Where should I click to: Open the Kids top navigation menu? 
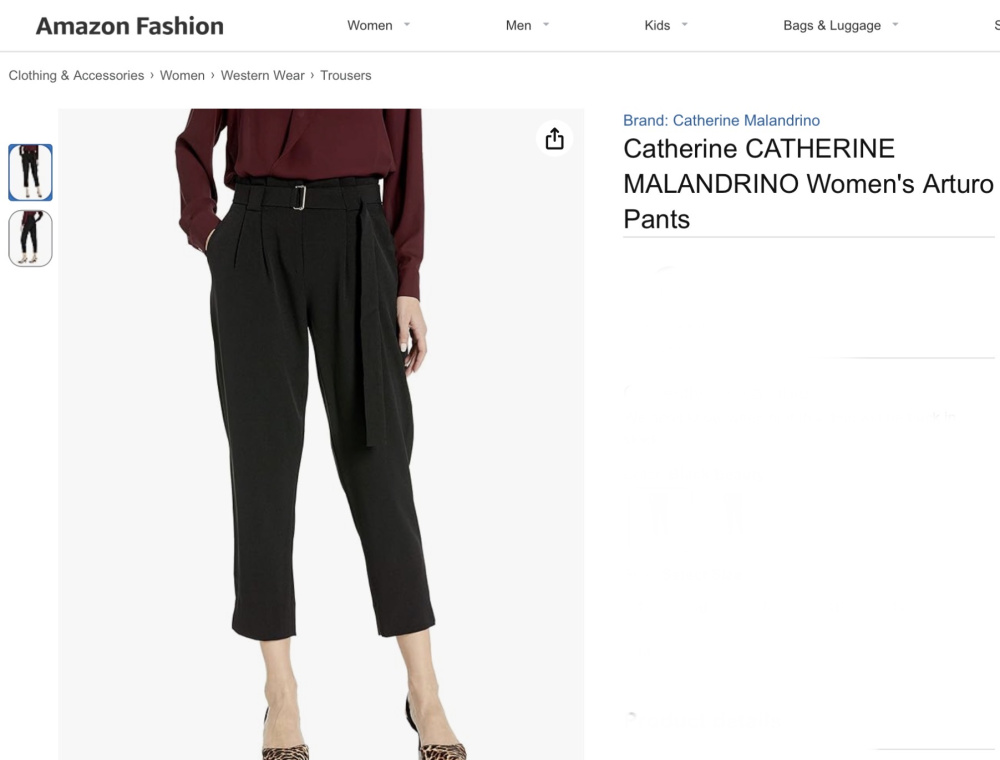657,26
